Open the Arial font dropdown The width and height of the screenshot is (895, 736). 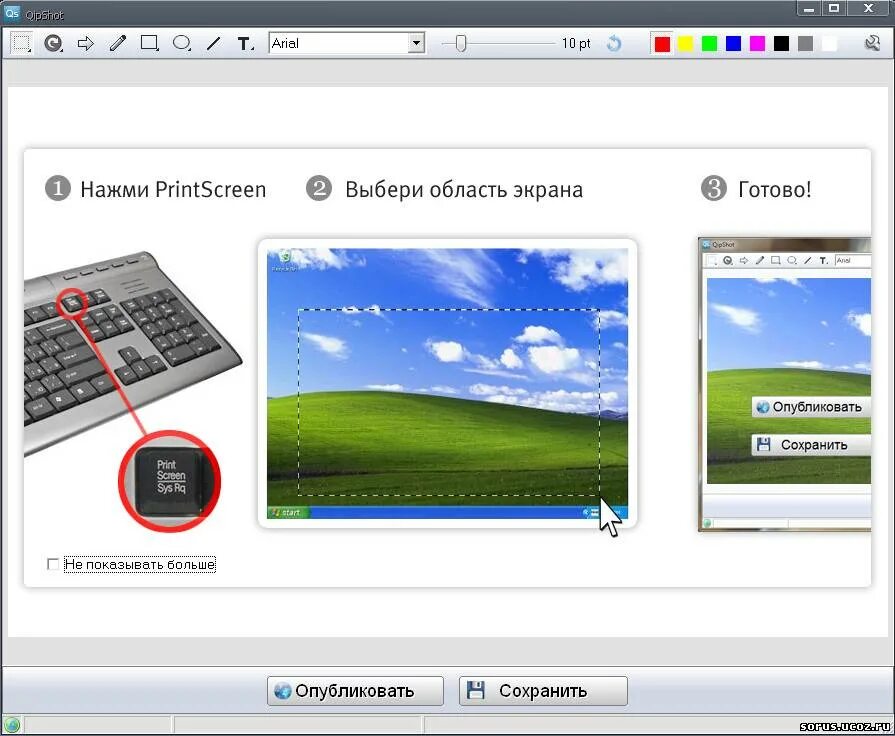pyautogui.click(x=417, y=43)
